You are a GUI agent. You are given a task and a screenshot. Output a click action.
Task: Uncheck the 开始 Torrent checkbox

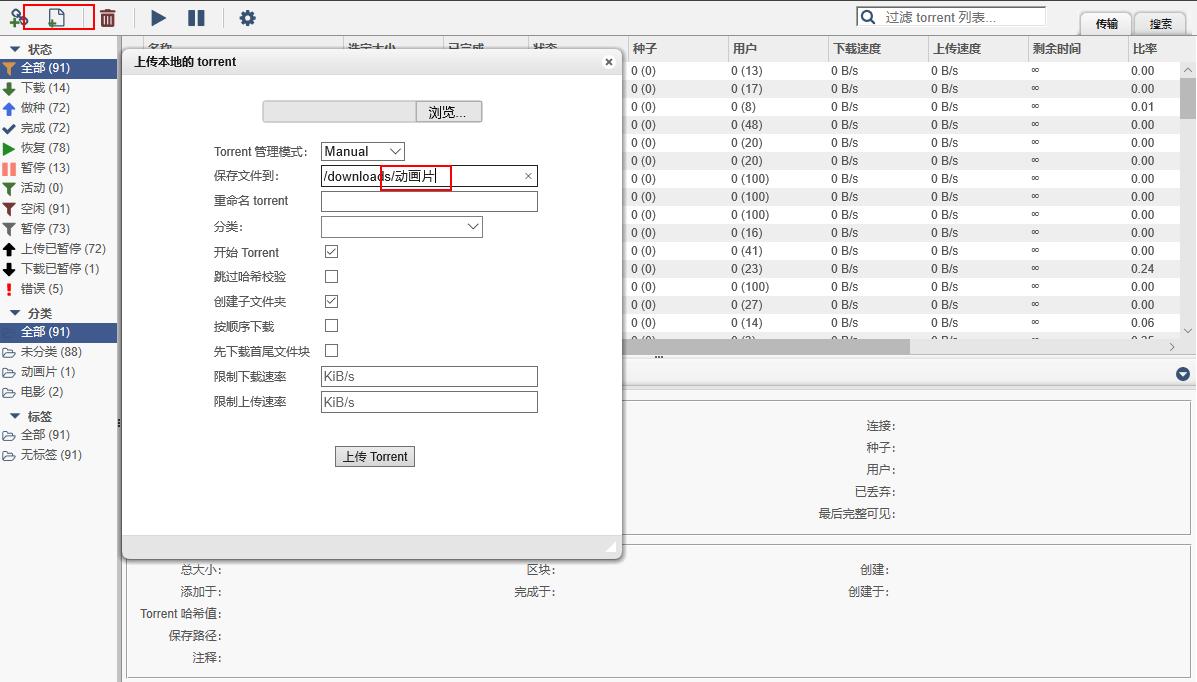coord(331,251)
